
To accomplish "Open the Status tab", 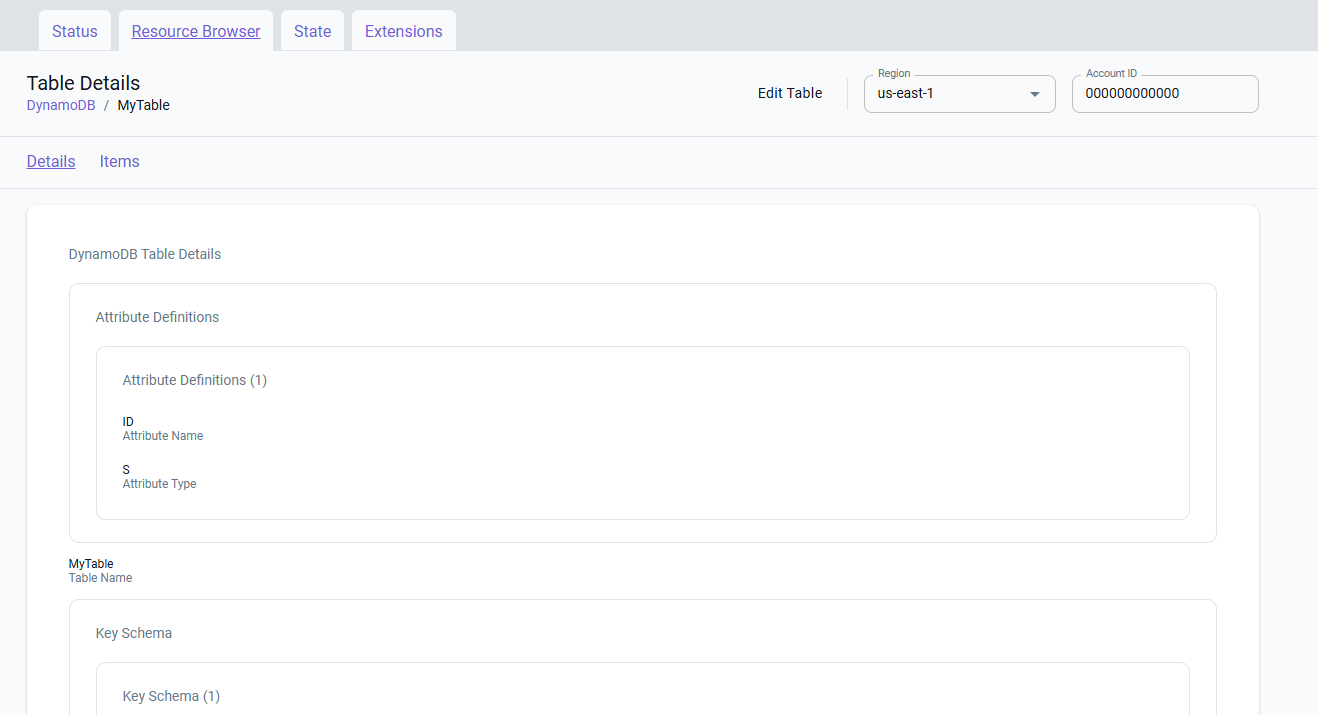I will pos(75,31).
